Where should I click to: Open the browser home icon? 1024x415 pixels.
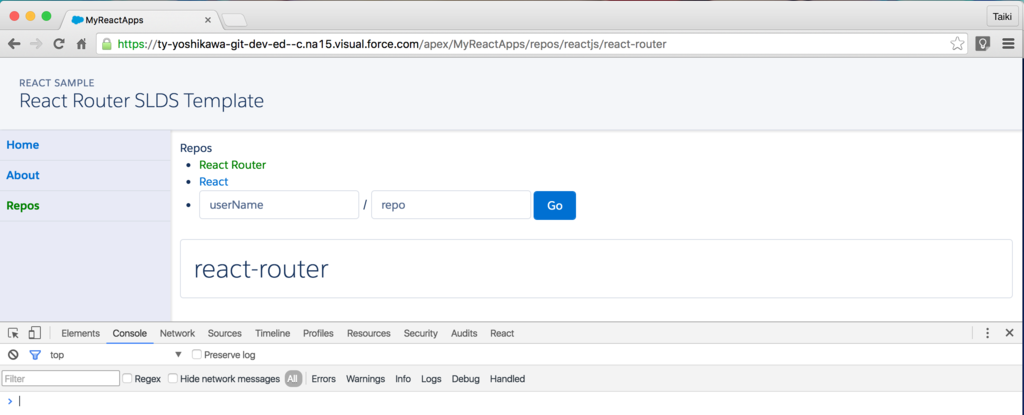coord(81,44)
